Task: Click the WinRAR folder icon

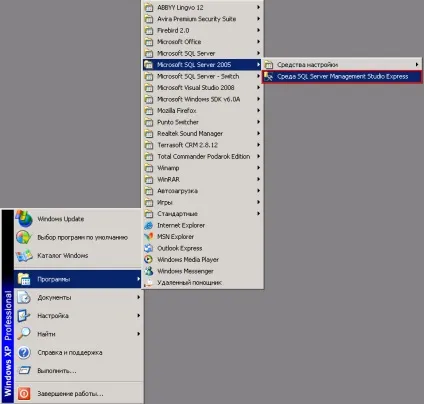Action: tap(149, 179)
